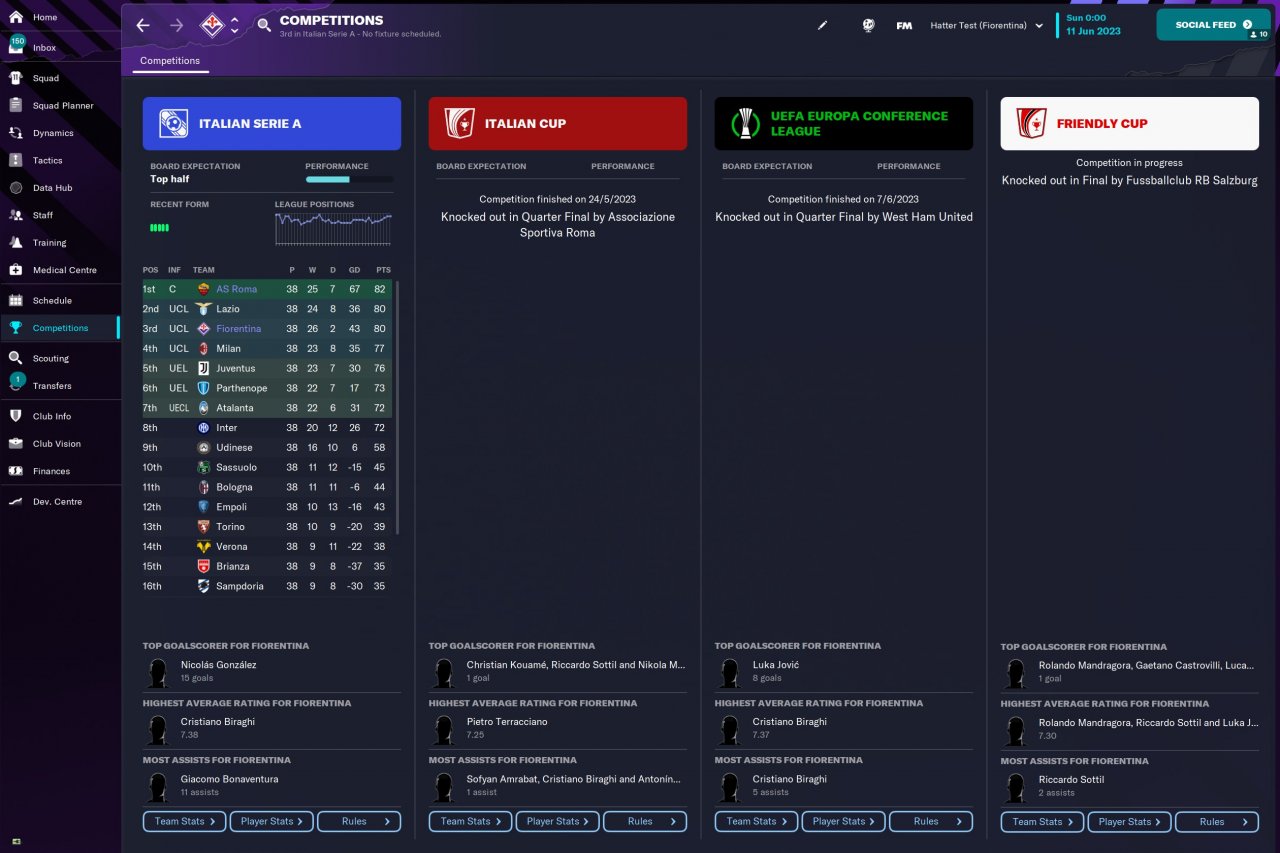1280x853 pixels.
Task: Go back with the left arrow
Action: (x=143, y=25)
